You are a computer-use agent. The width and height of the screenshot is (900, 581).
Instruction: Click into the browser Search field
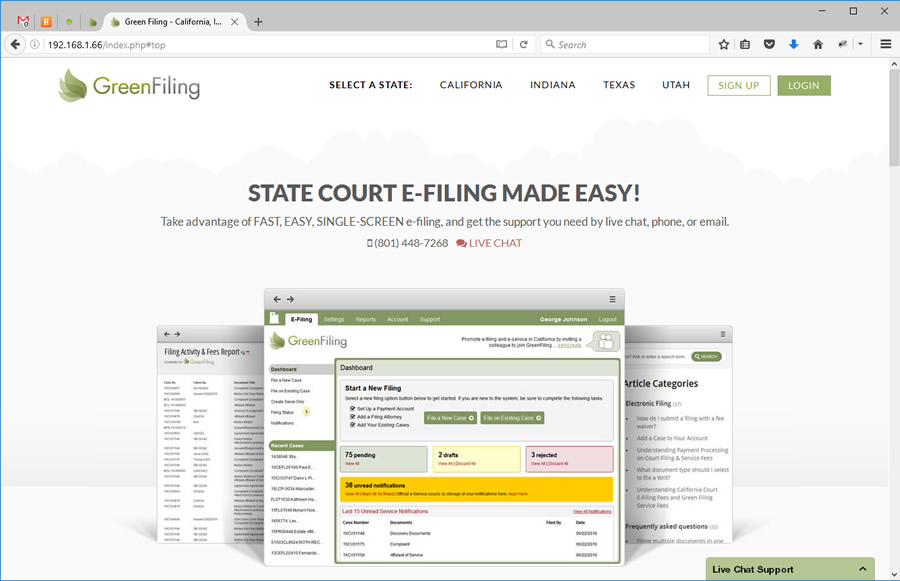coord(624,44)
